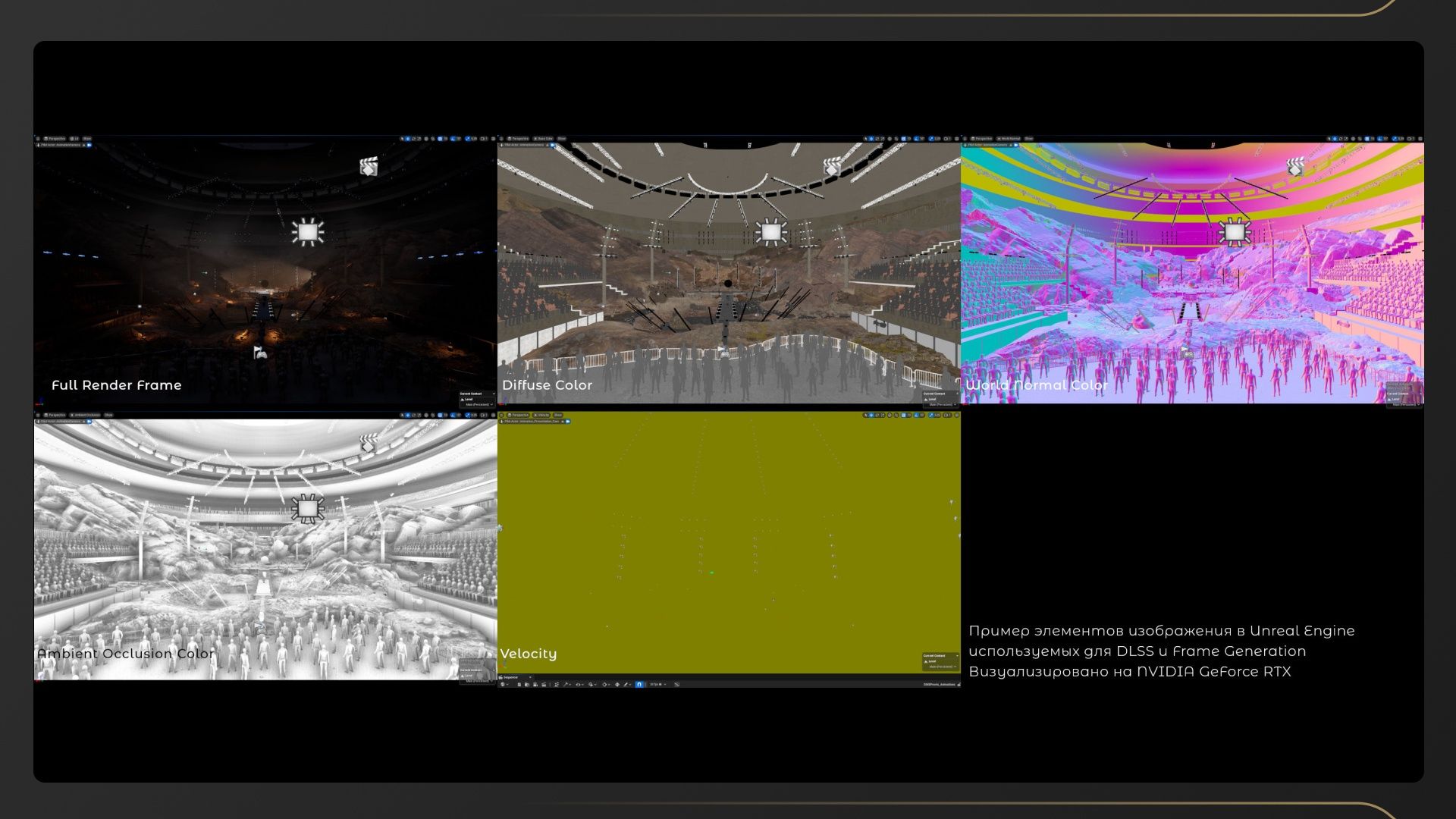Image resolution: width=1456 pixels, height=819 pixels.
Task: Click the light actor icon in Ambient Occlusion viewport
Action: click(307, 508)
